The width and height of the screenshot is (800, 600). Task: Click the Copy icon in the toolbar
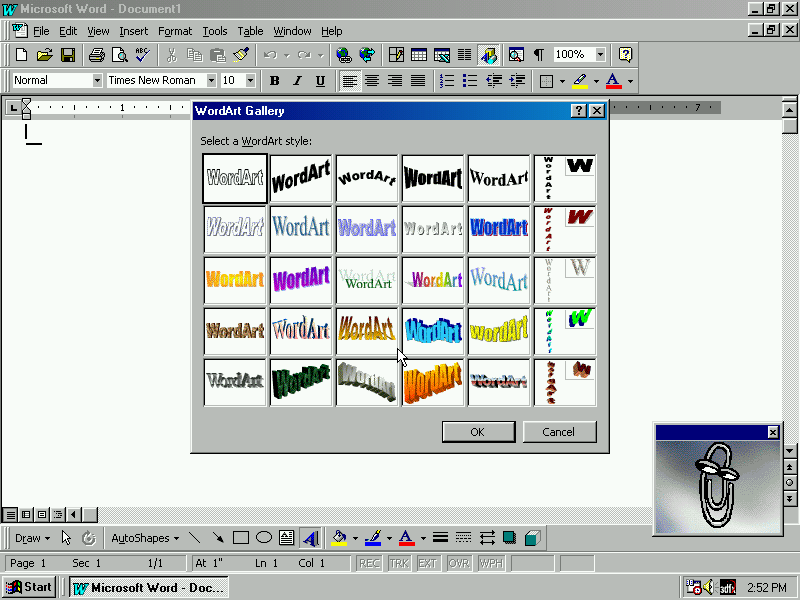pyautogui.click(x=194, y=55)
